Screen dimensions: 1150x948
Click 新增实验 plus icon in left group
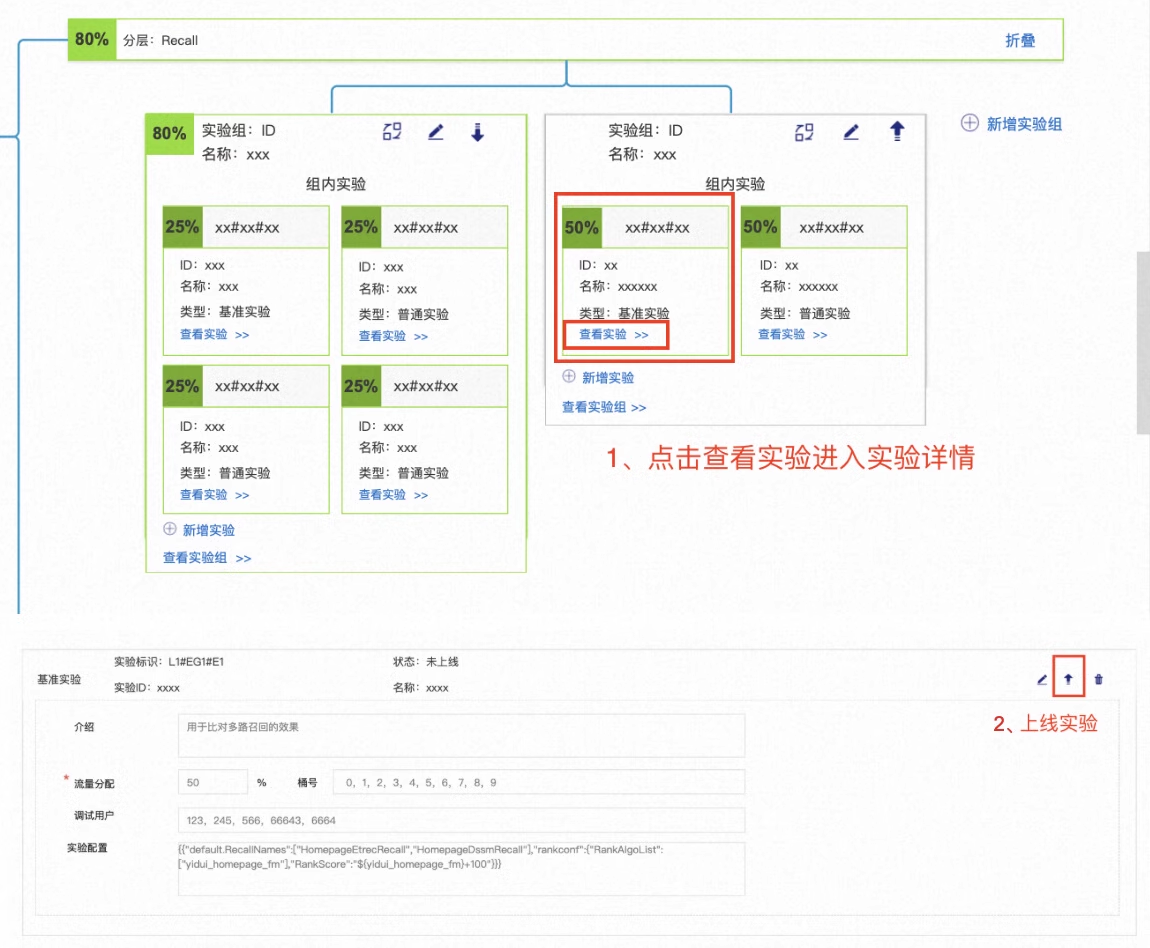point(169,529)
